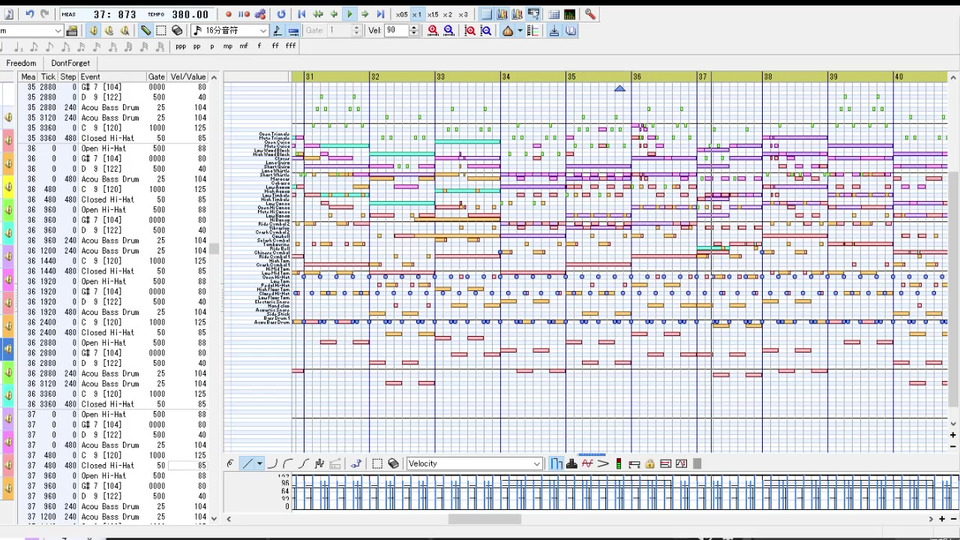Screen dimensions: 960x540
Task: Click the onion skin icon
Action: [x=508, y=30]
